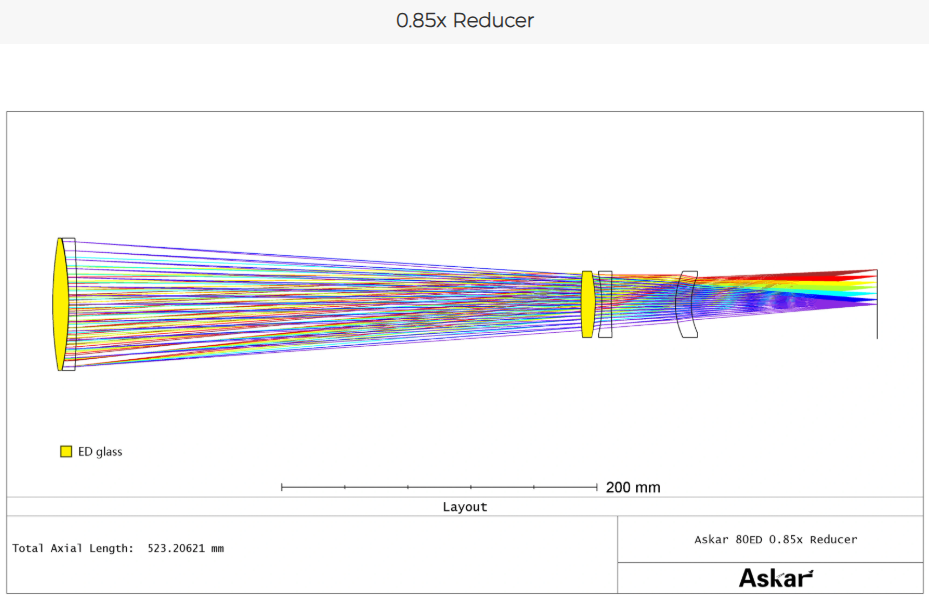The image size is (929, 599).
Task: Click the "200 mm" scale label
Action: (633, 488)
